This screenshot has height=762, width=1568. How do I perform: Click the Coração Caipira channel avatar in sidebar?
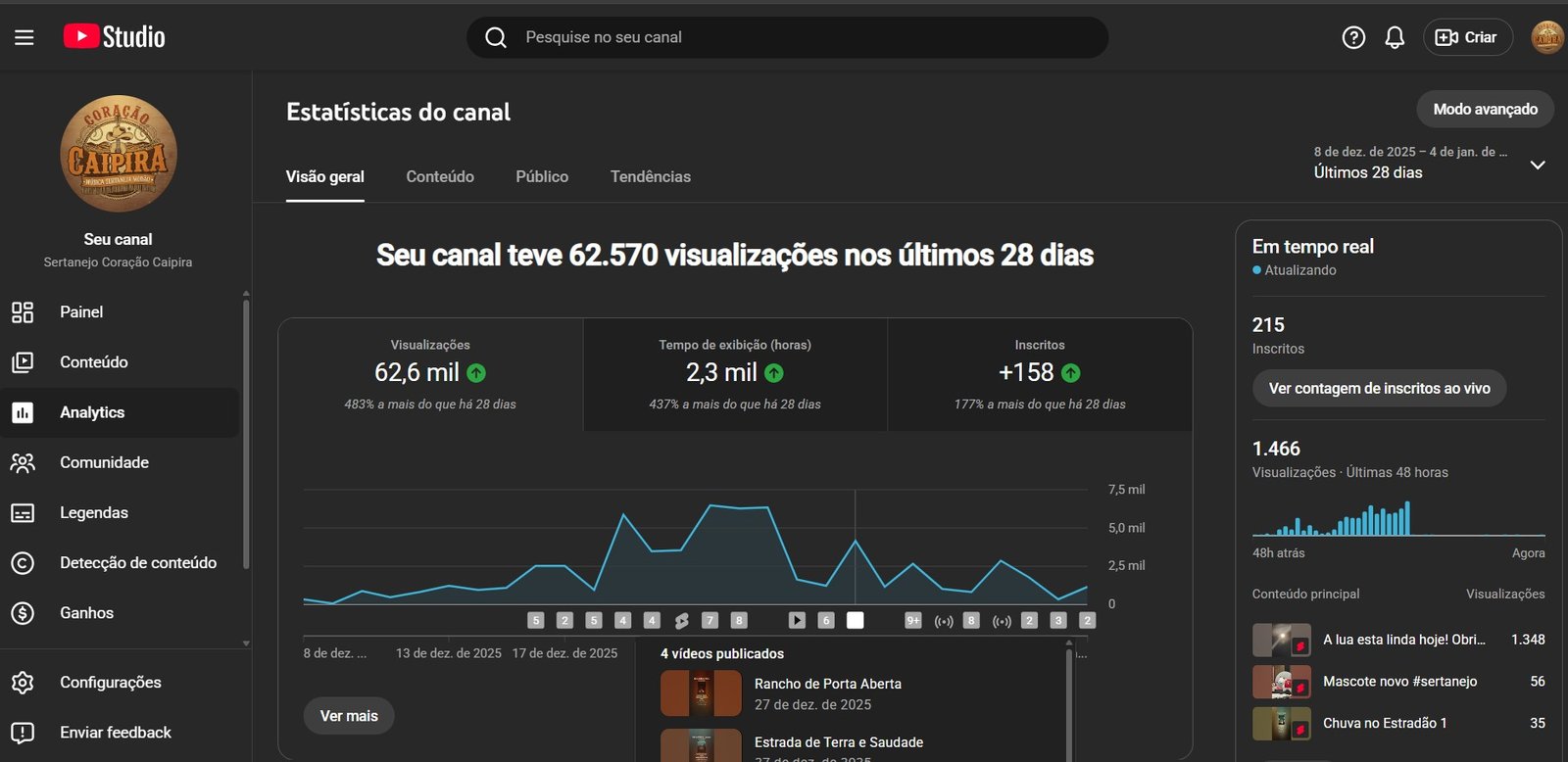tap(119, 154)
